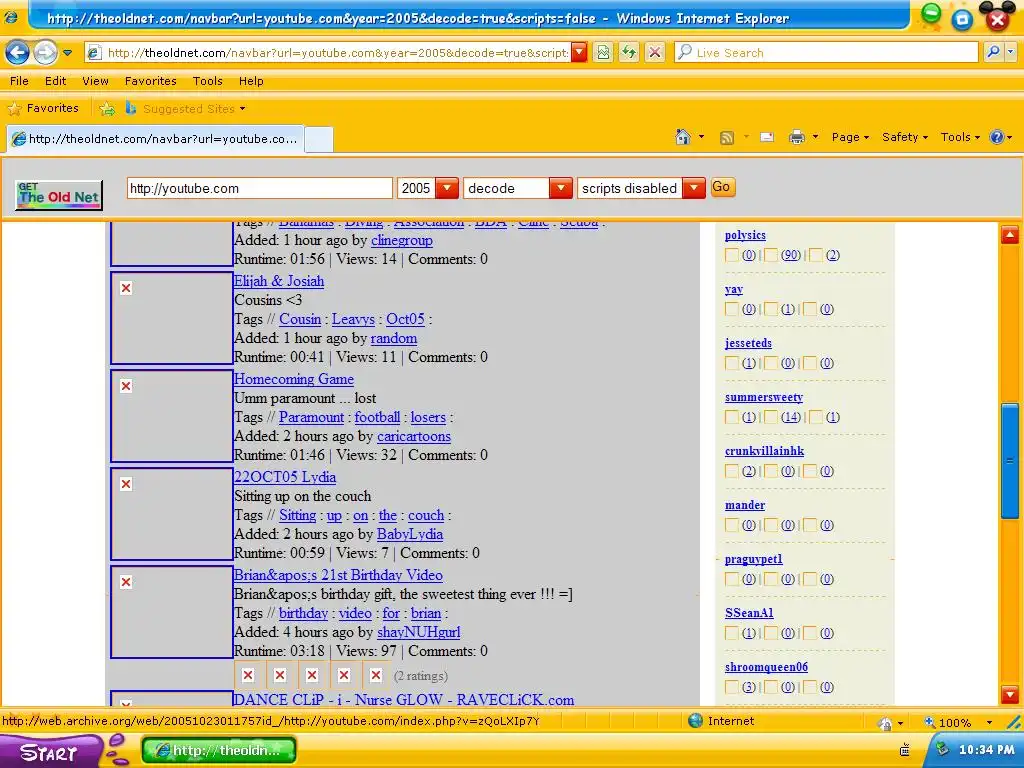This screenshot has width=1024, height=768.
Task: Click the Go button
Action: click(x=722, y=187)
